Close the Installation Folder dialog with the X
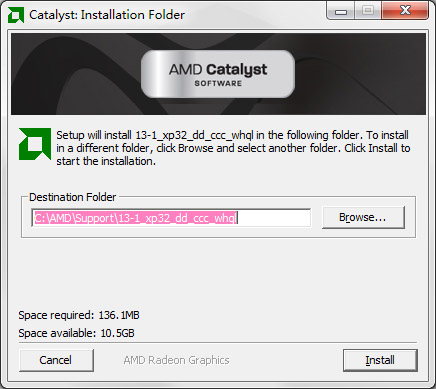 405,11
